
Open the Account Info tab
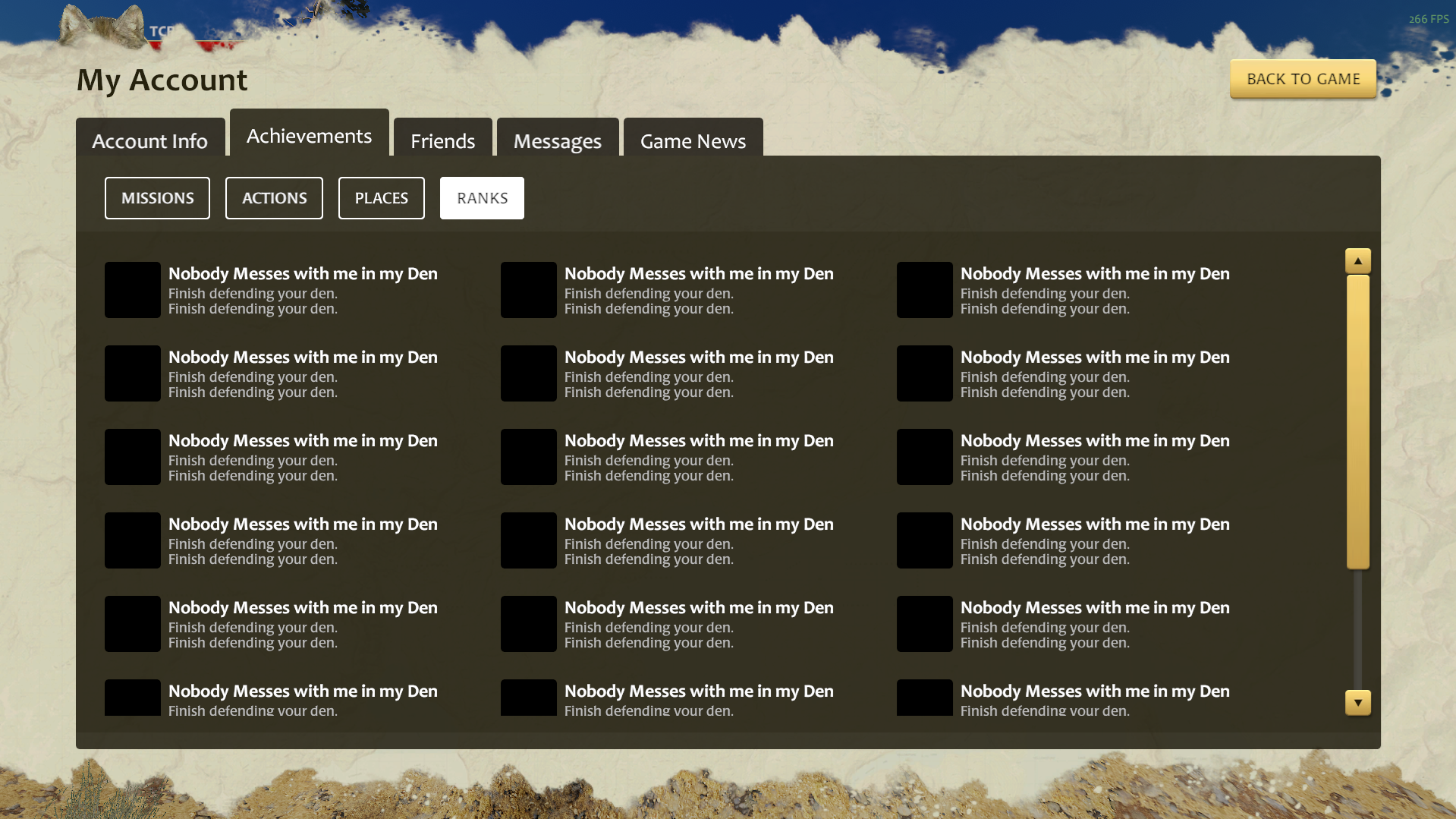point(150,137)
